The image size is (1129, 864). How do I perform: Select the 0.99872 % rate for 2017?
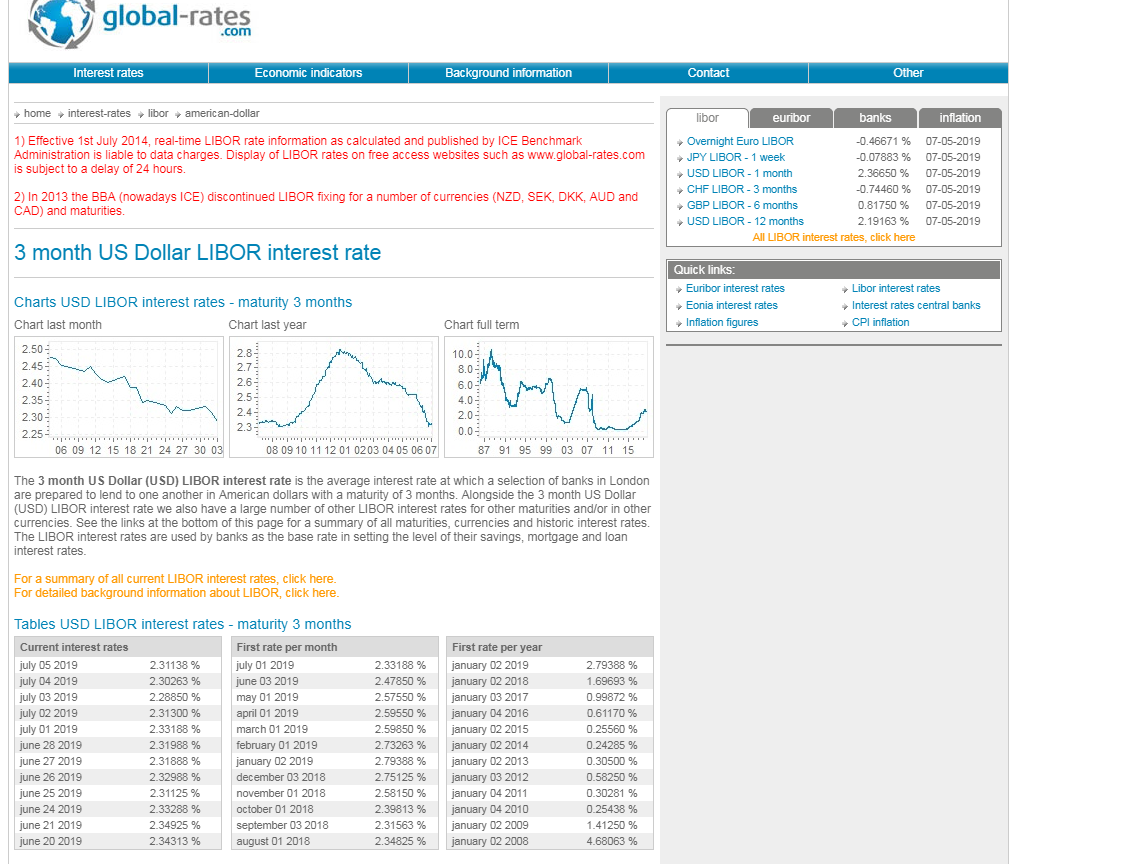pyautogui.click(x=612, y=697)
